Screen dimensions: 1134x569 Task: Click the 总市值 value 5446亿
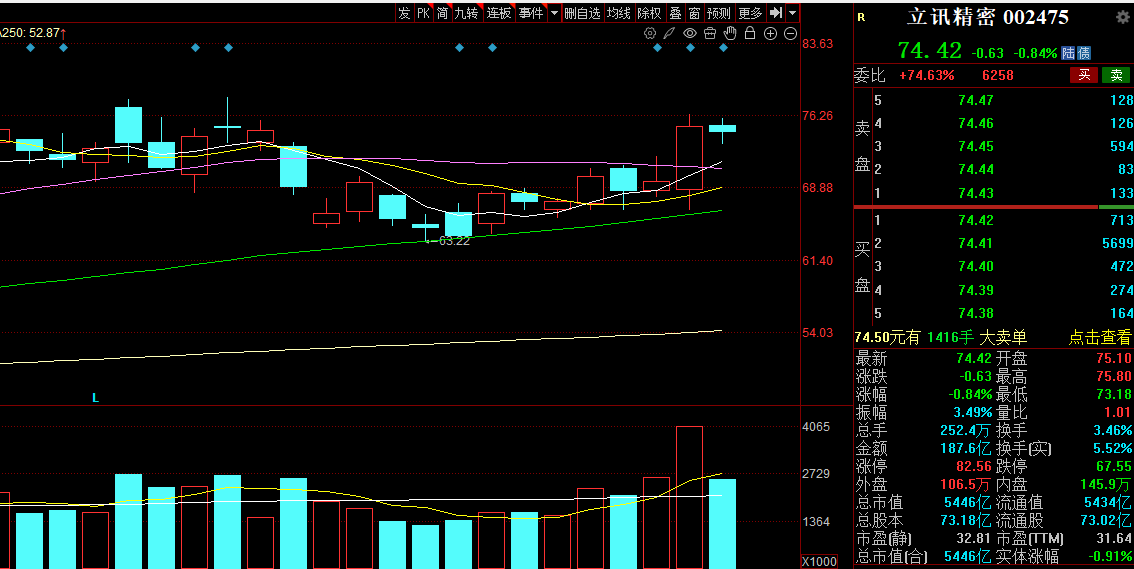click(x=968, y=502)
